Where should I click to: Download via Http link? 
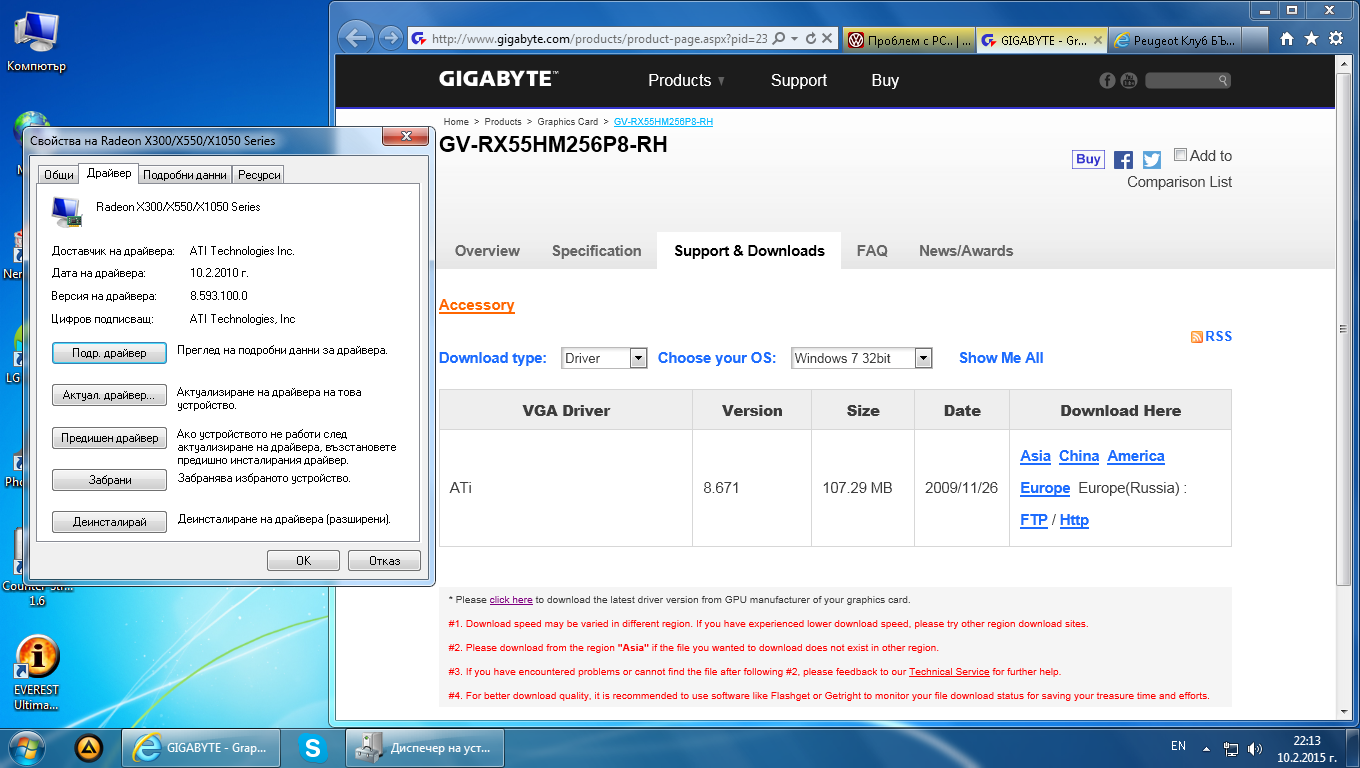[x=1074, y=520]
